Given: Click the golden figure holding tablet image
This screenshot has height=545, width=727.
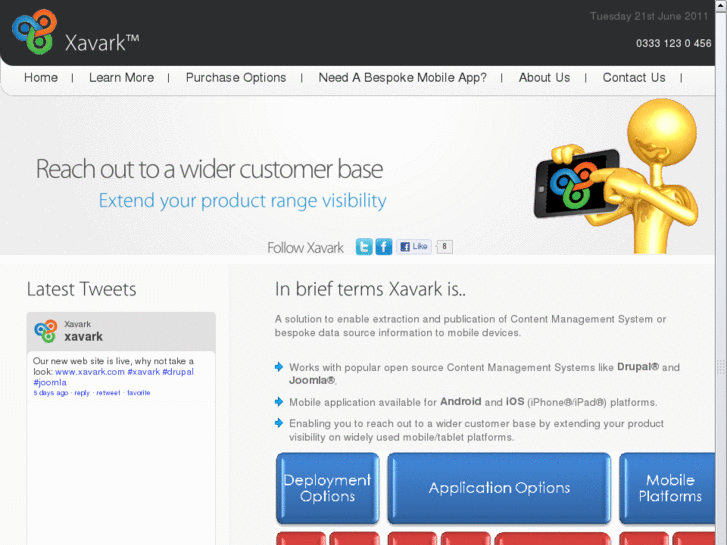Looking at the screenshot, I should tap(617, 176).
